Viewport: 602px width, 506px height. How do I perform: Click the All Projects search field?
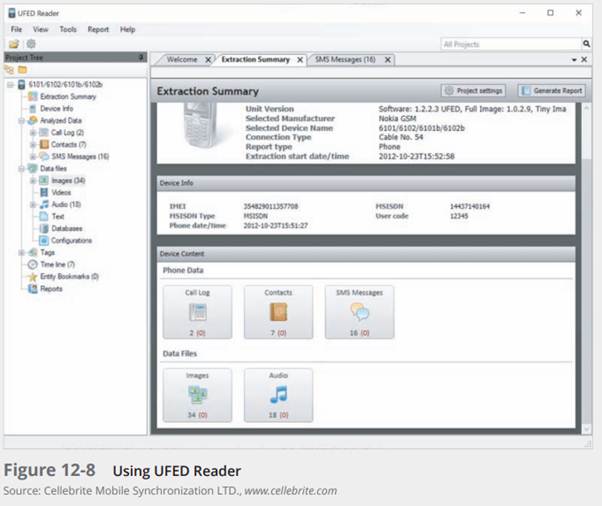(510, 45)
